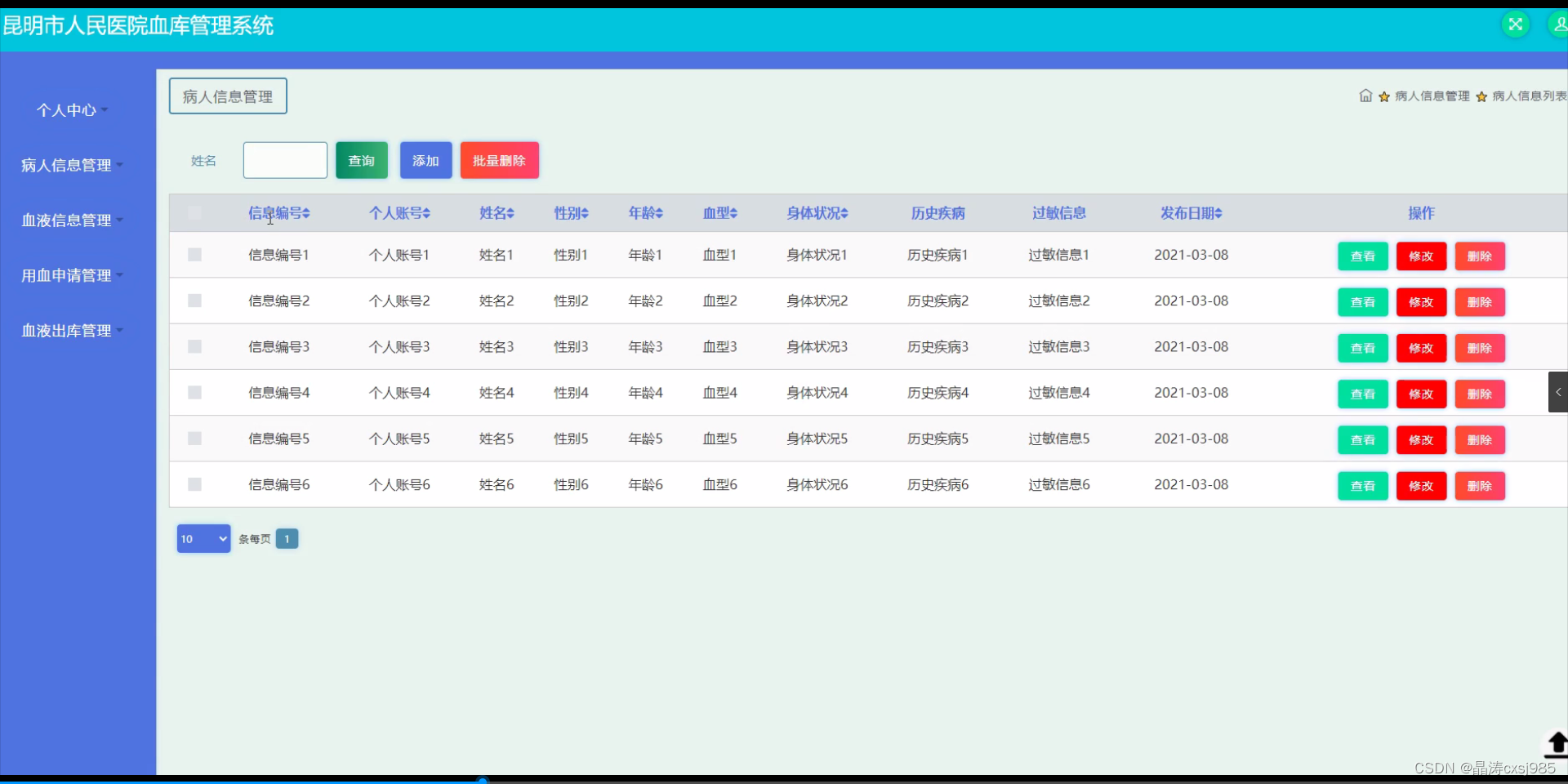The width and height of the screenshot is (1568, 784).
Task: Click the back-to-top arrow icon
Action: click(x=1557, y=744)
